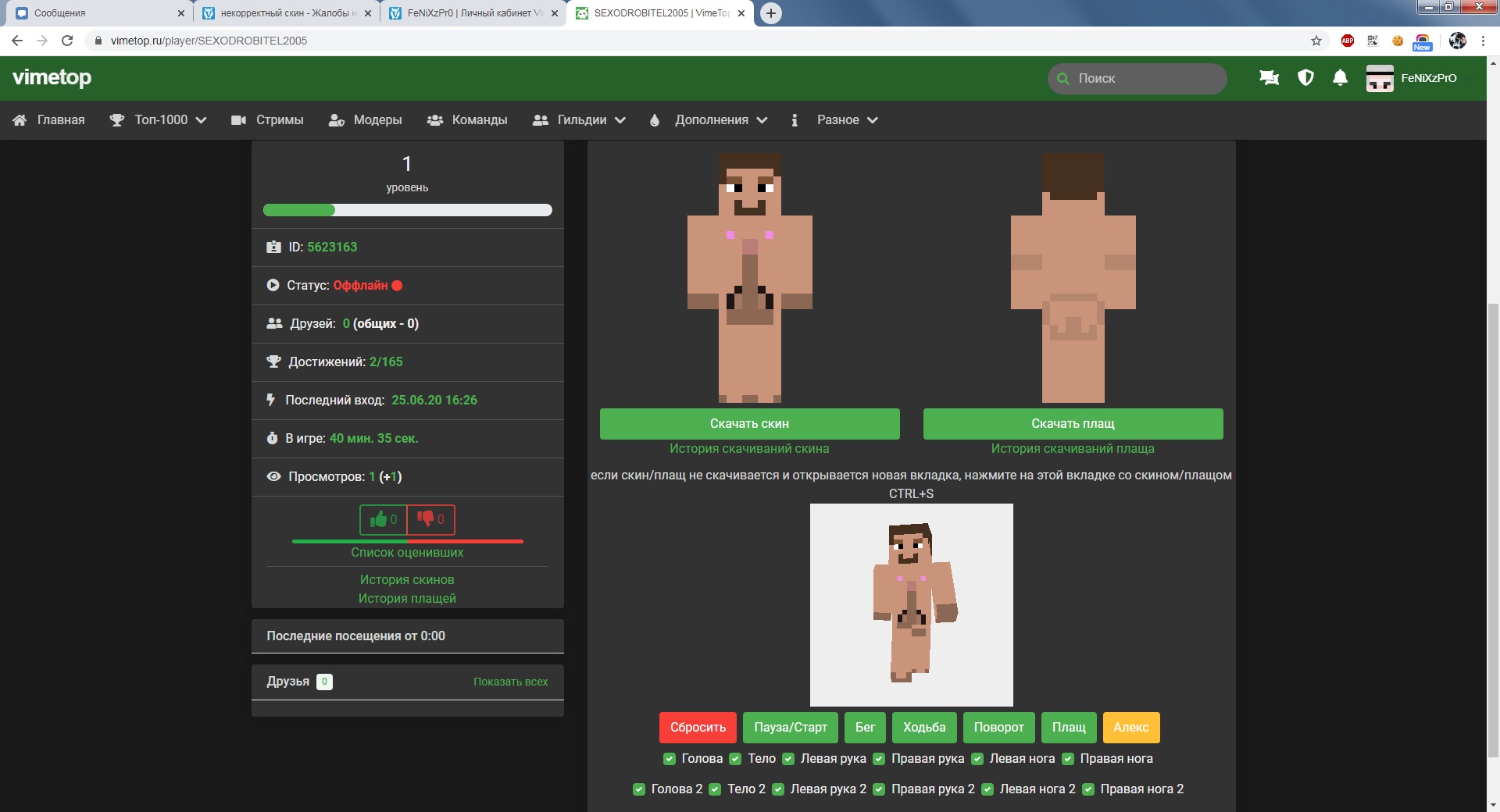Reload the page with refresh icon
Image resolution: width=1500 pixels, height=812 pixels.
[x=67, y=41]
